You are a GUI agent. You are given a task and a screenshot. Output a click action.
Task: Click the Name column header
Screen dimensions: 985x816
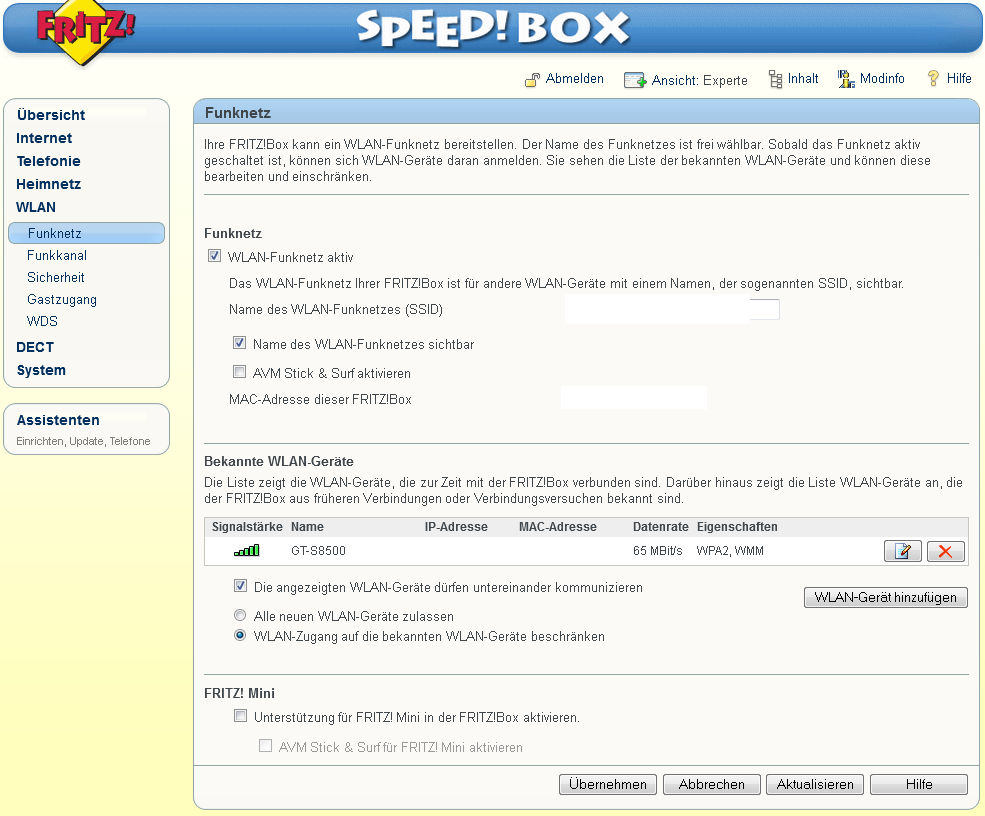[x=307, y=527]
